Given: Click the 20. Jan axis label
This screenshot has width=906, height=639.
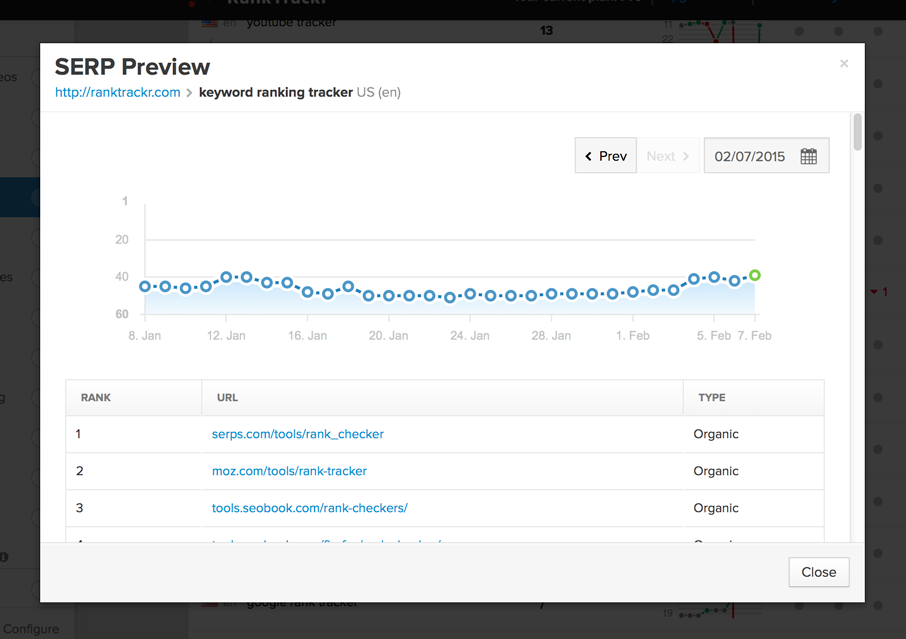Looking at the screenshot, I should pyautogui.click(x=388, y=336).
